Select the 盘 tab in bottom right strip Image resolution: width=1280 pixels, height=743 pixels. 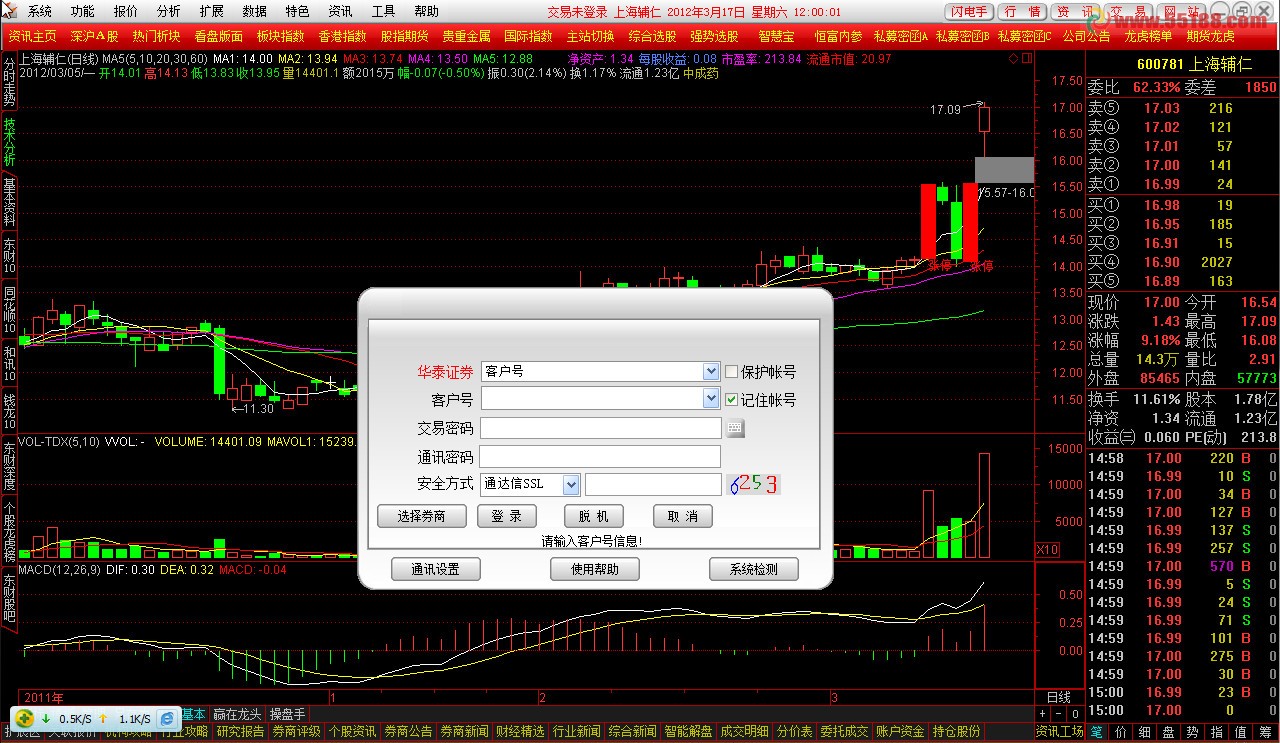coord(1168,732)
